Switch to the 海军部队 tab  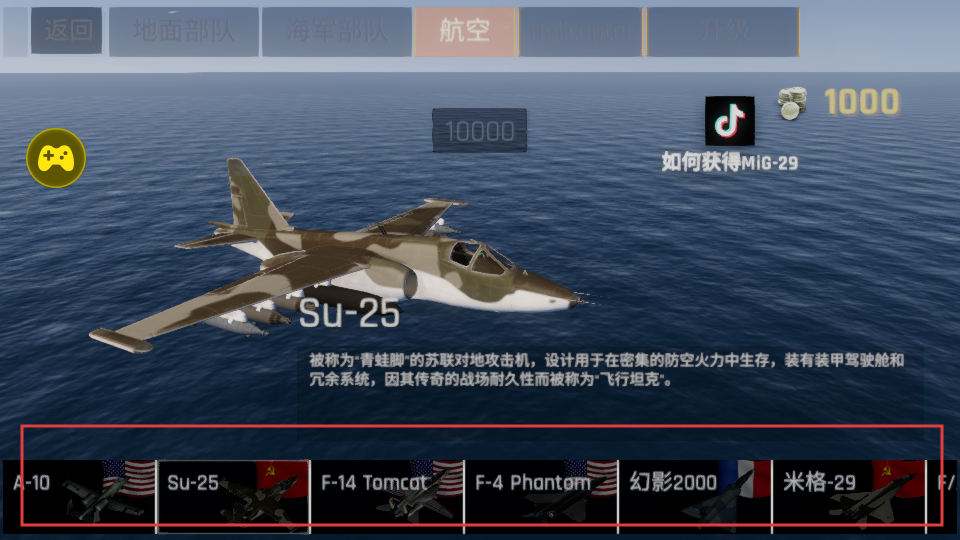click(337, 31)
